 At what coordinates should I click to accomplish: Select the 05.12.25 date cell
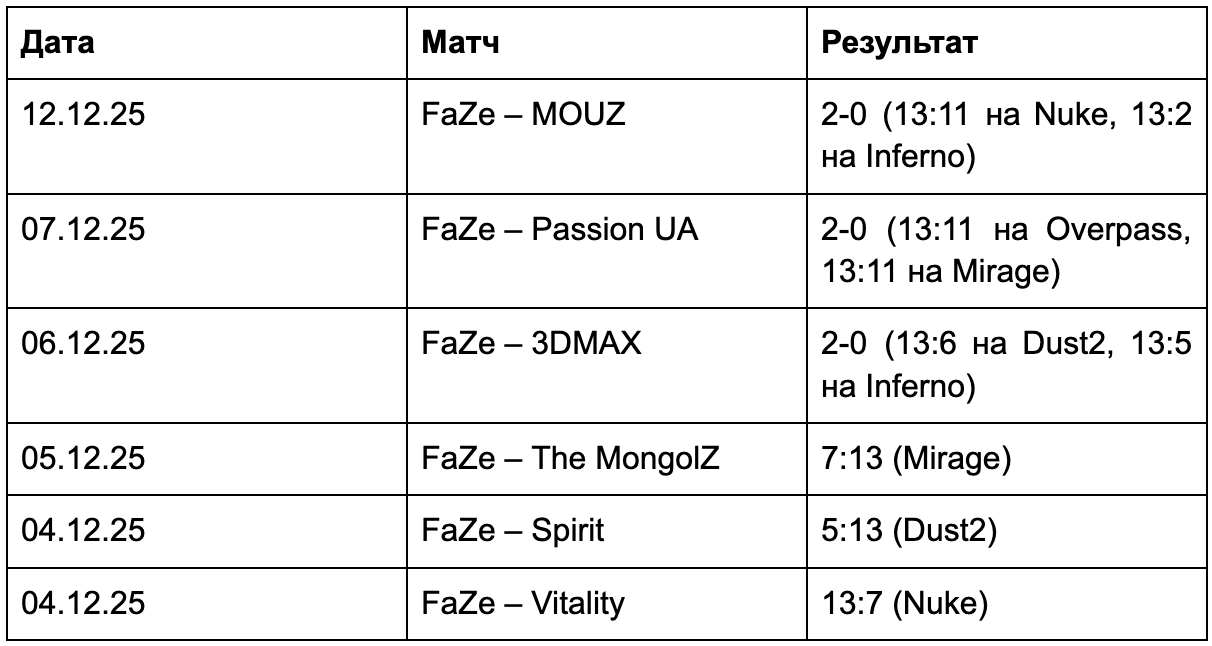[84, 459]
